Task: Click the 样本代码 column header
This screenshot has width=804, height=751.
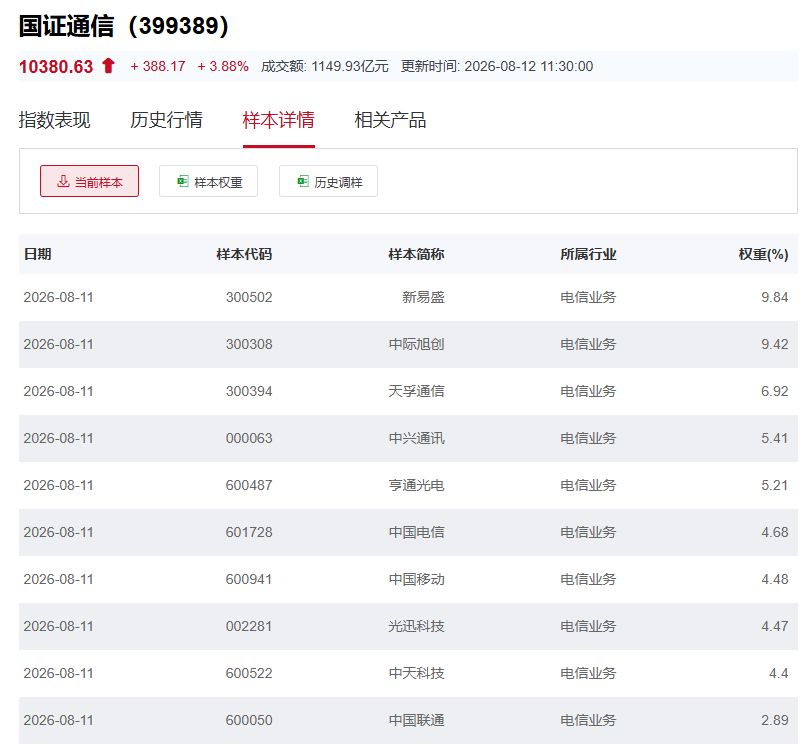Action: (244, 254)
